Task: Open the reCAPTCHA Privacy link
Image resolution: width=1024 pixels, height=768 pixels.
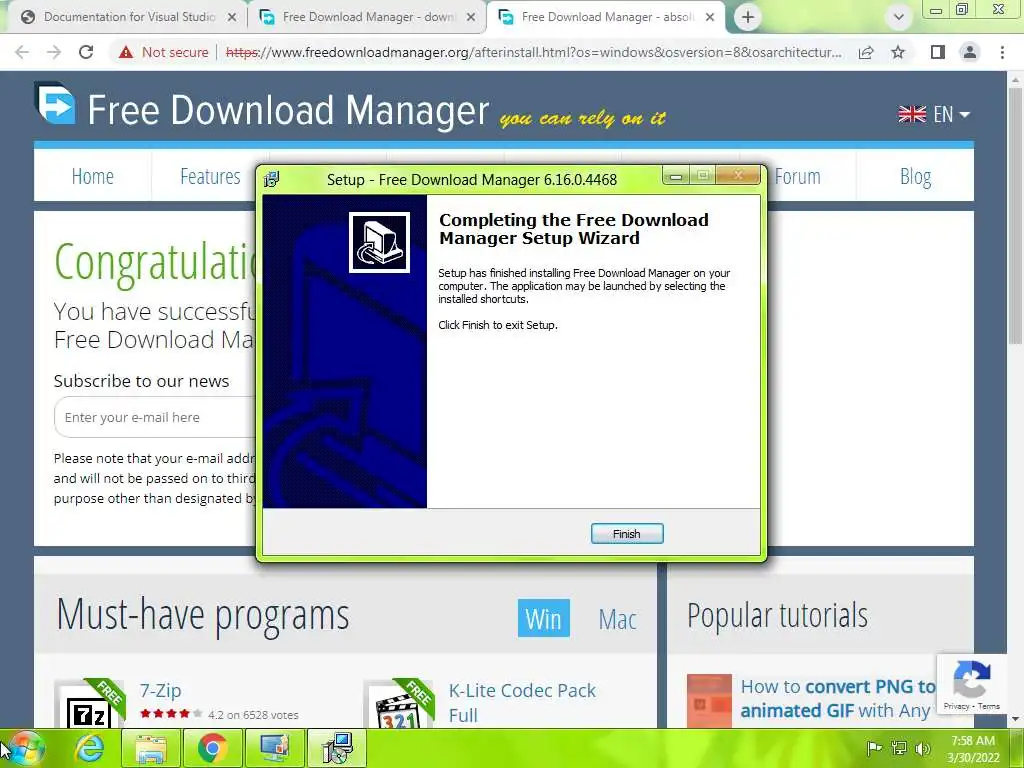Action: [x=956, y=706]
